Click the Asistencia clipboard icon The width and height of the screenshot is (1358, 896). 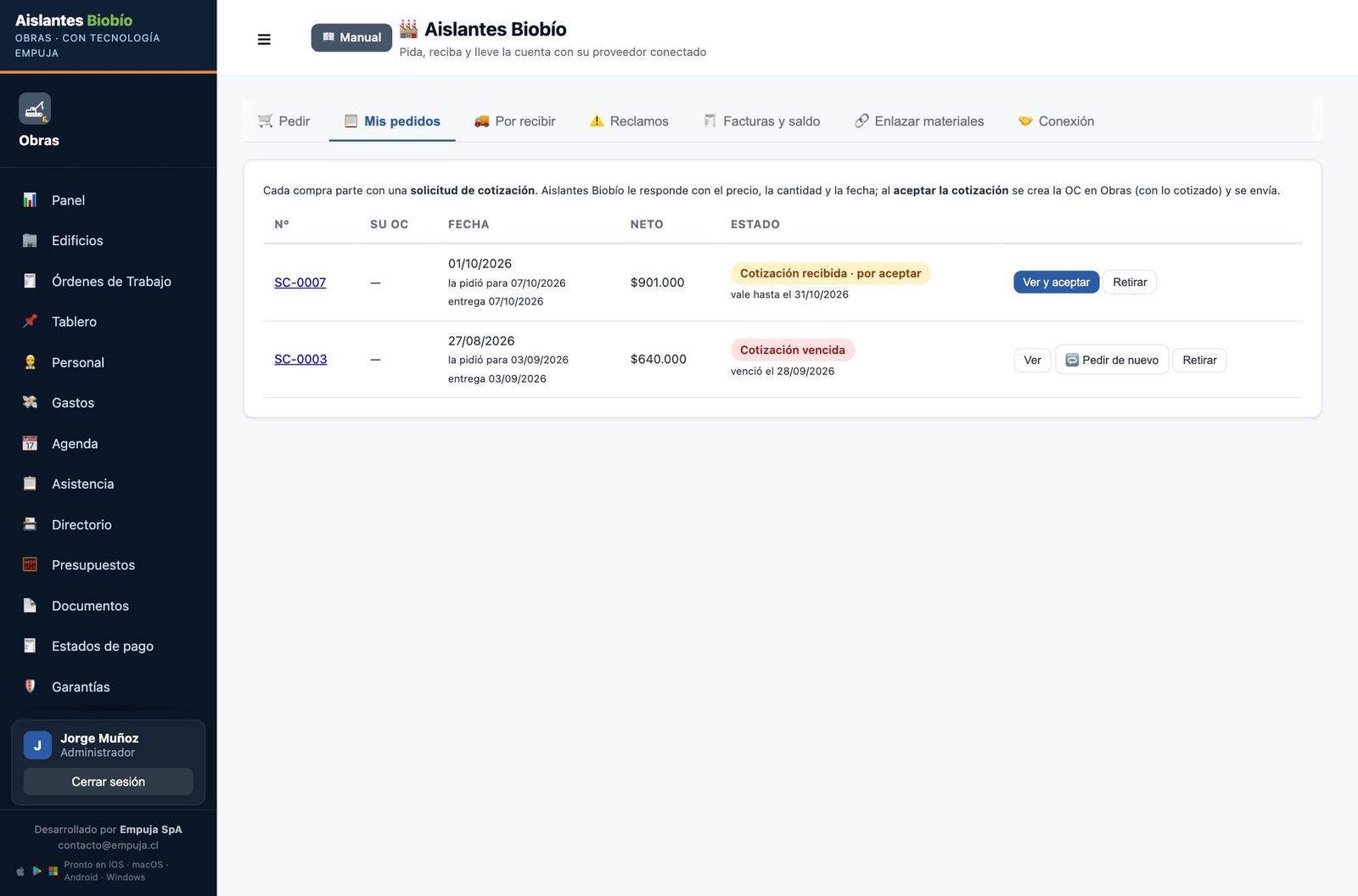(x=30, y=484)
